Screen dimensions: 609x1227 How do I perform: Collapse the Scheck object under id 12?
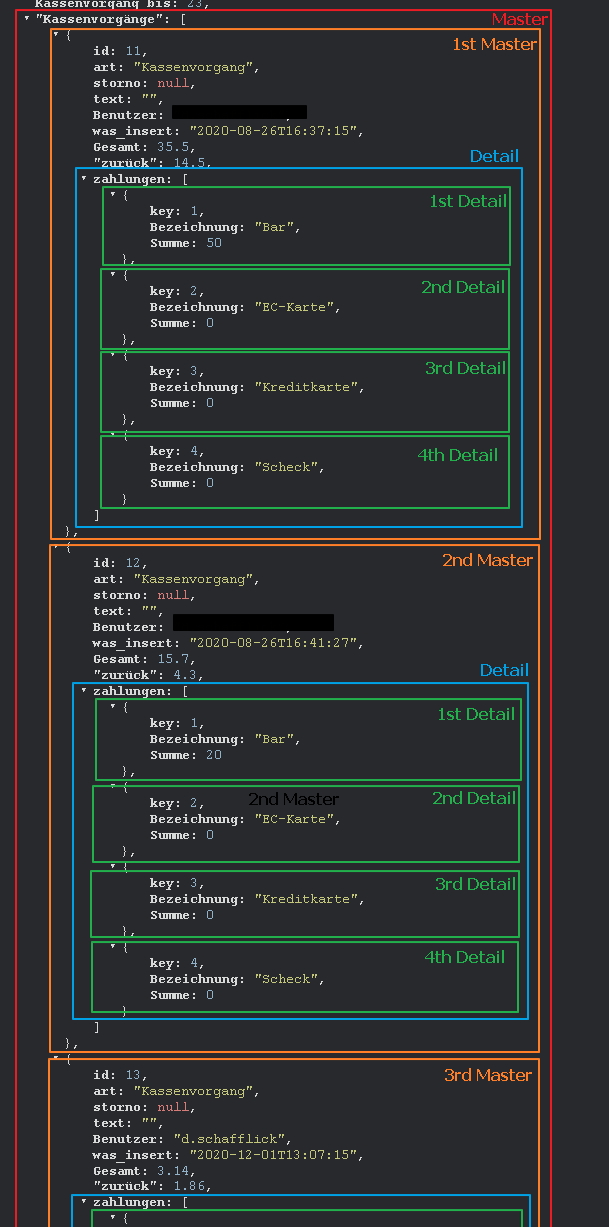click(x=113, y=947)
